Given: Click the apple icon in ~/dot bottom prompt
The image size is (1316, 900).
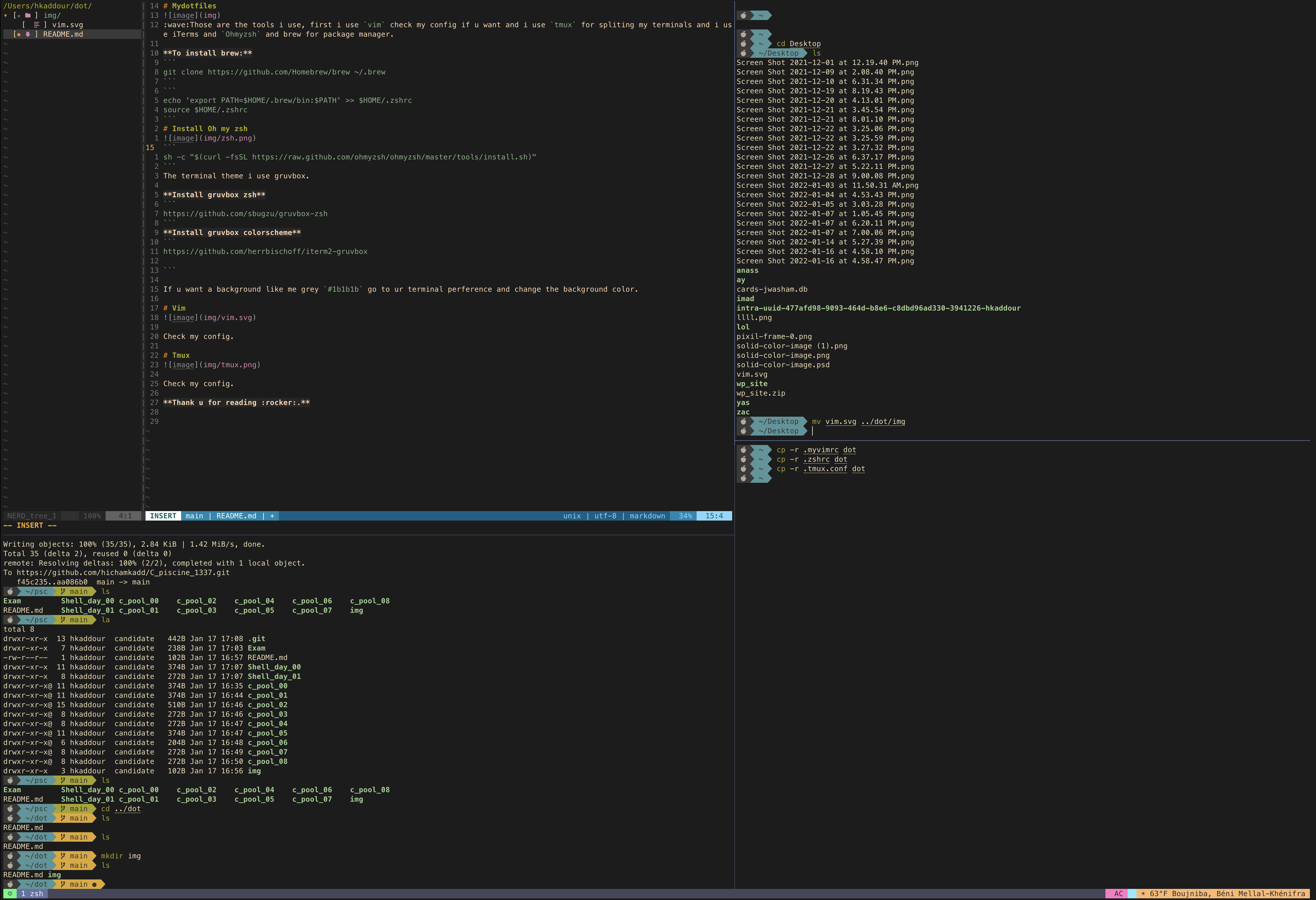Looking at the screenshot, I should tap(10, 884).
